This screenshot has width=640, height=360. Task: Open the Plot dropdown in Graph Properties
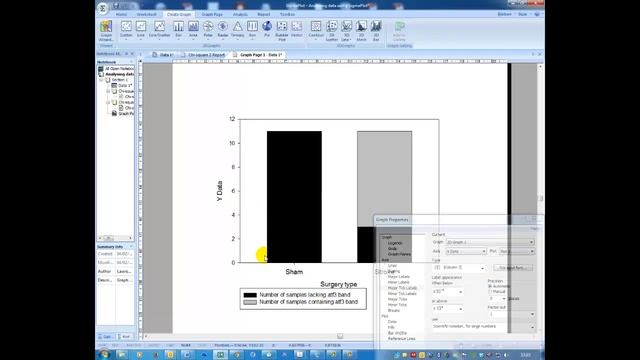coord(517,251)
